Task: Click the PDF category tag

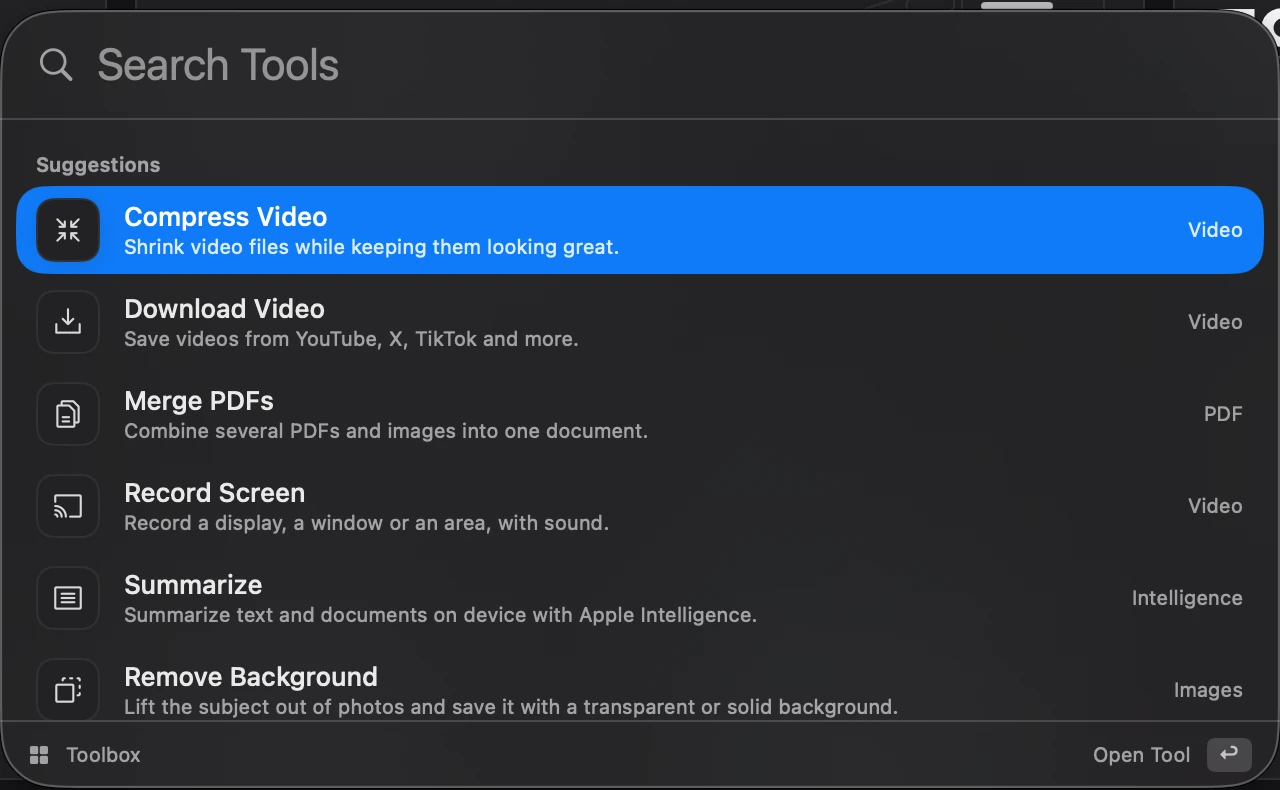Action: point(1223,414)
